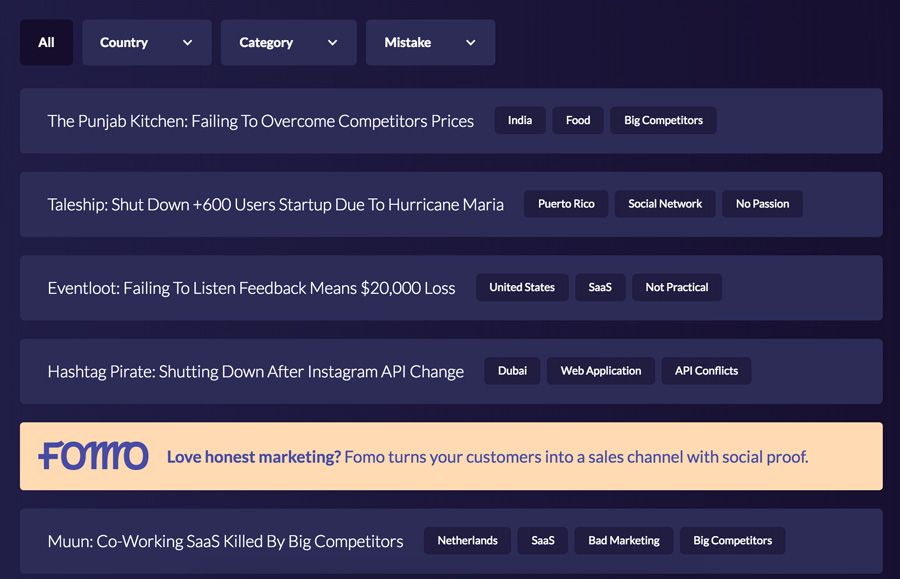Click the Mistake dropdown chevron arrow
900x579 pixels.
coord(471,42)
